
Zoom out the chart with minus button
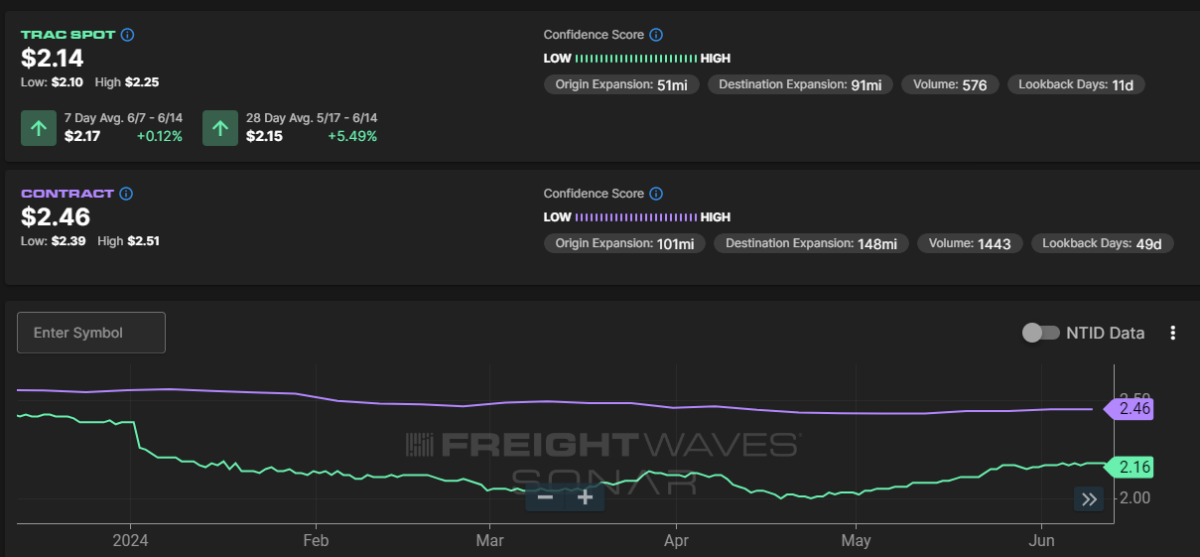(545, 497)
